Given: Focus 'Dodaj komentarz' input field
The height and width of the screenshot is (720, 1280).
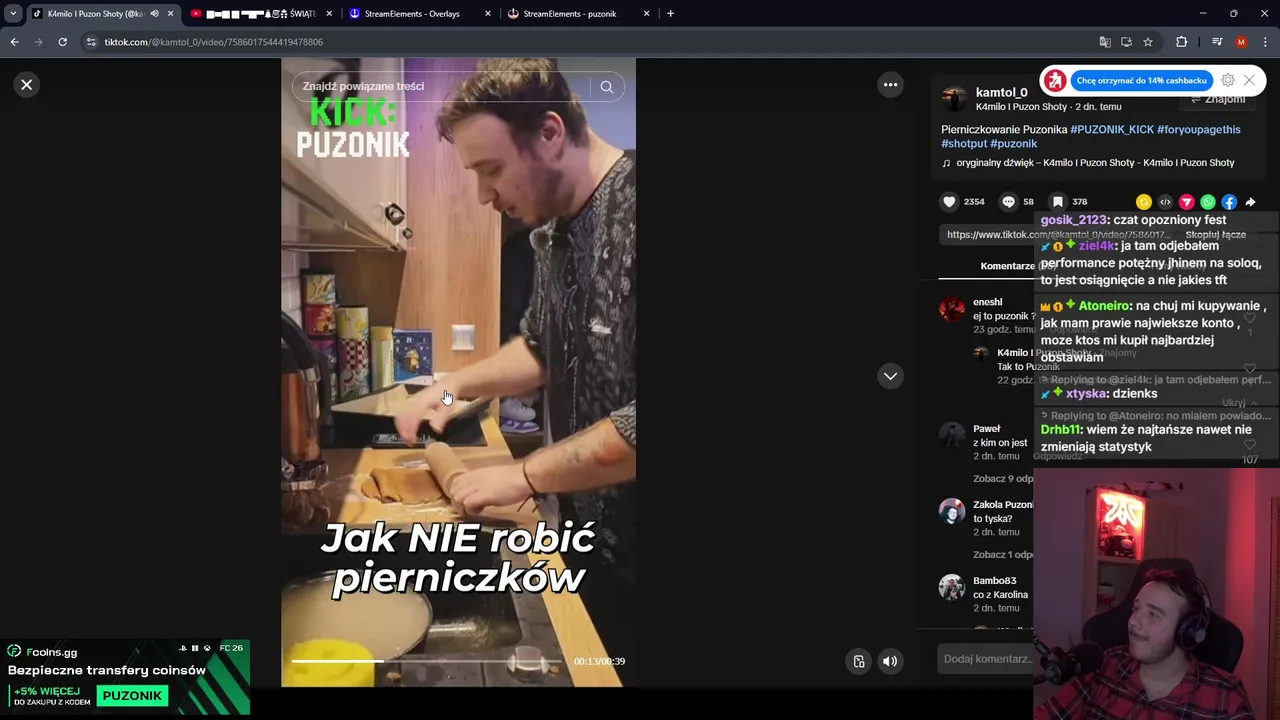Looking at the screenshot, I should pyautogui.click(x=988, y=659).
